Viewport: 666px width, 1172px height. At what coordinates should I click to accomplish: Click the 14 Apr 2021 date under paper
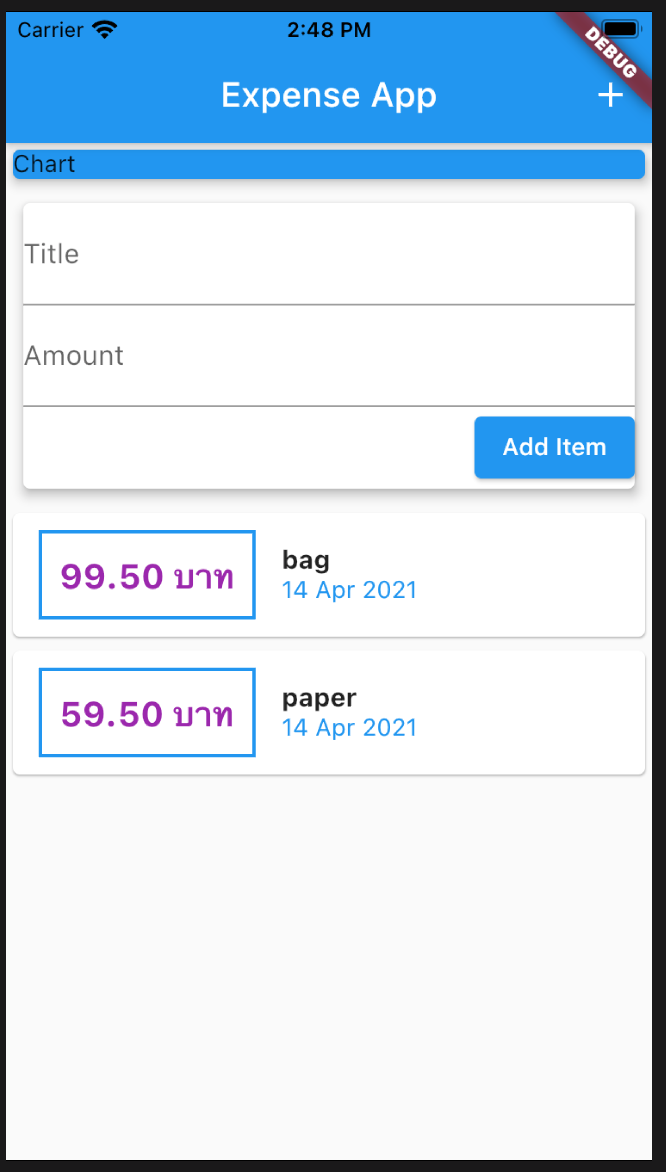[349, 728]
